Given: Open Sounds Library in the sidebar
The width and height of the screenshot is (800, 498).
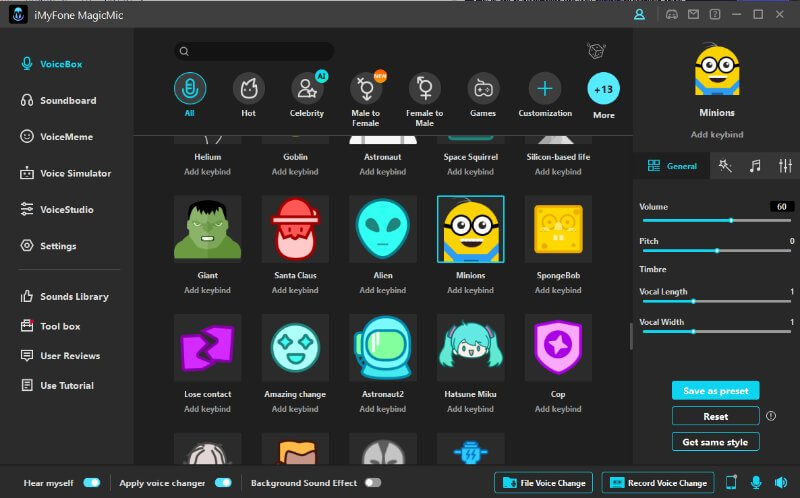Looking at the screenshot, I should [64, 296].
